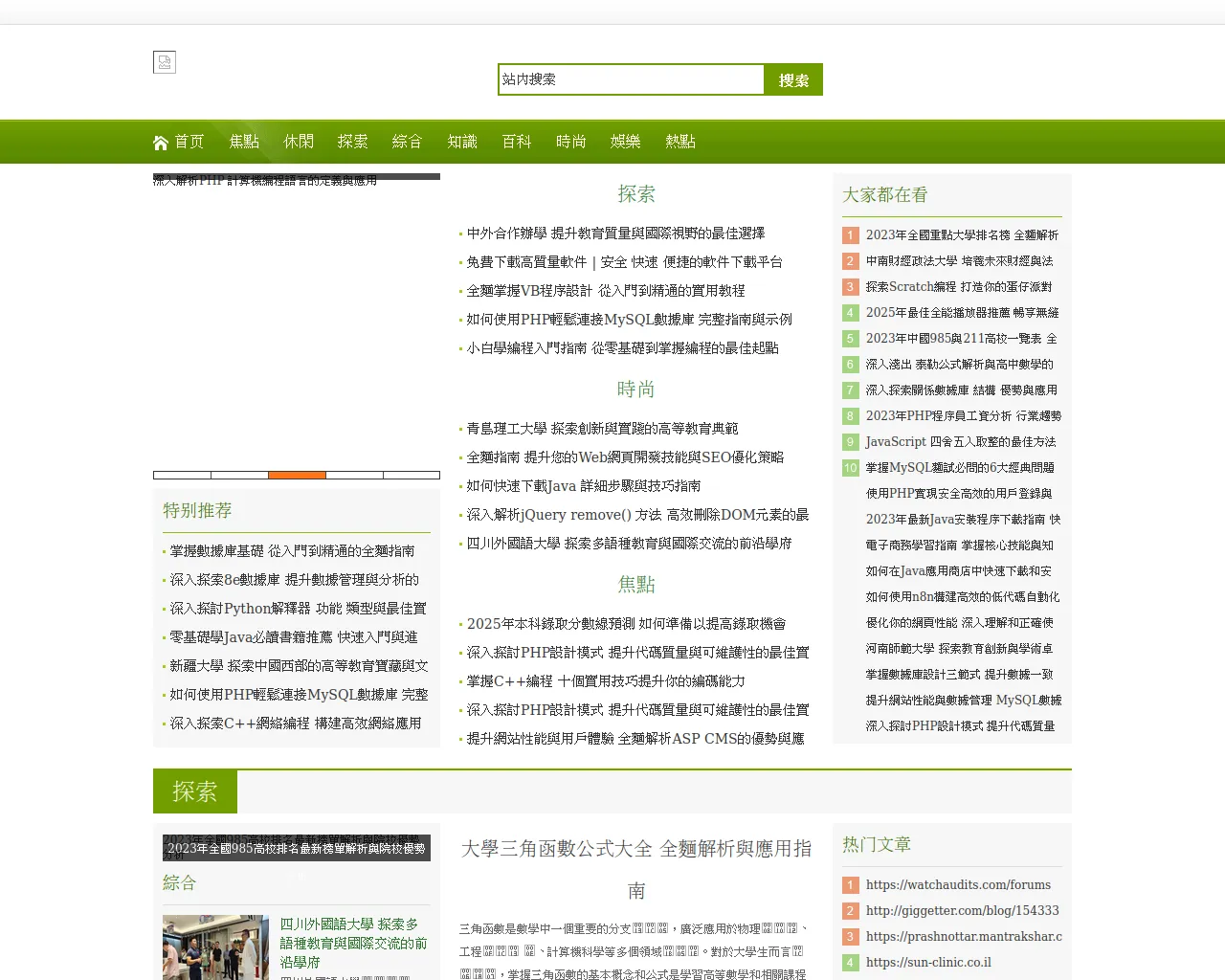The height and width of the screenshot is (980, 1225).
Task: Go to 探索 in the green navigation bar
Action: pyautogui.click(x=353, y=142)
